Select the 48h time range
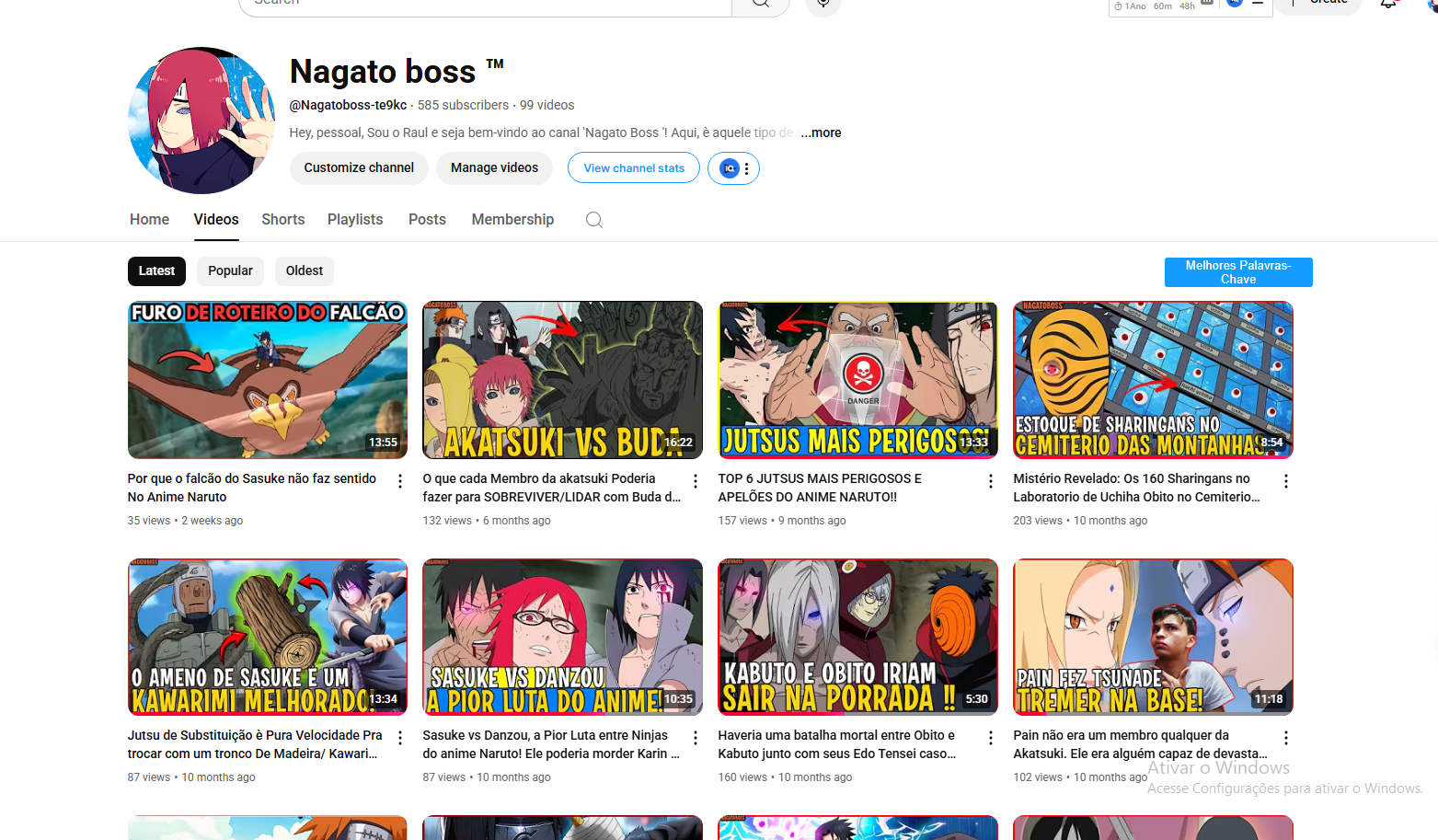Image resolution: width=1438 pixels, height=840 pixels. (1188, 6)
